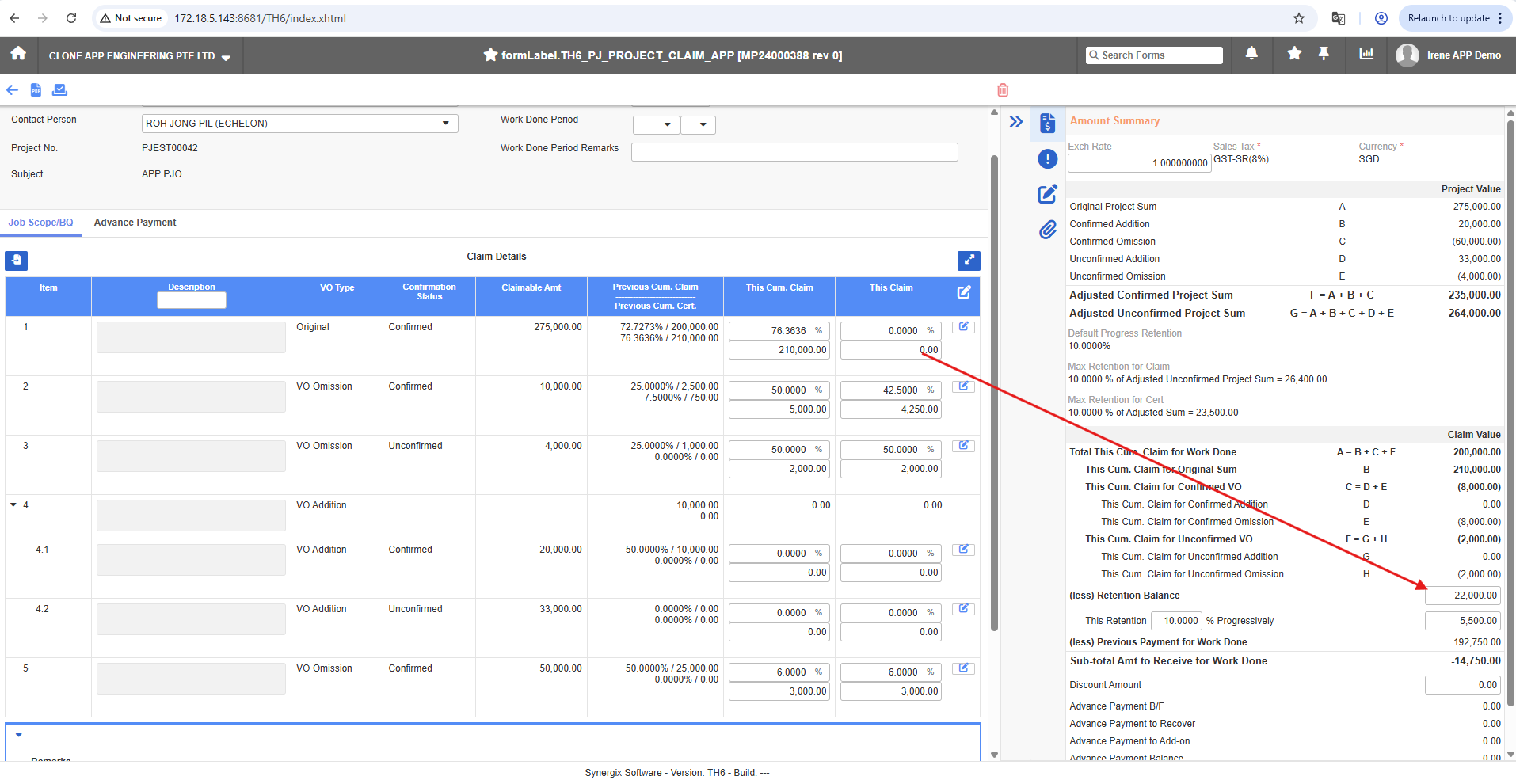
Task: Click the red trash delete icon
Action: [x=1003, y=90]
